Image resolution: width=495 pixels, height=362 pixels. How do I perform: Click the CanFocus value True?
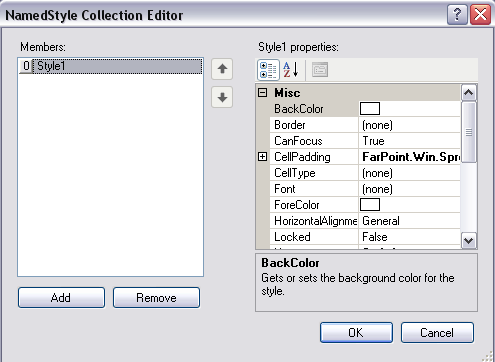(373, 141)
